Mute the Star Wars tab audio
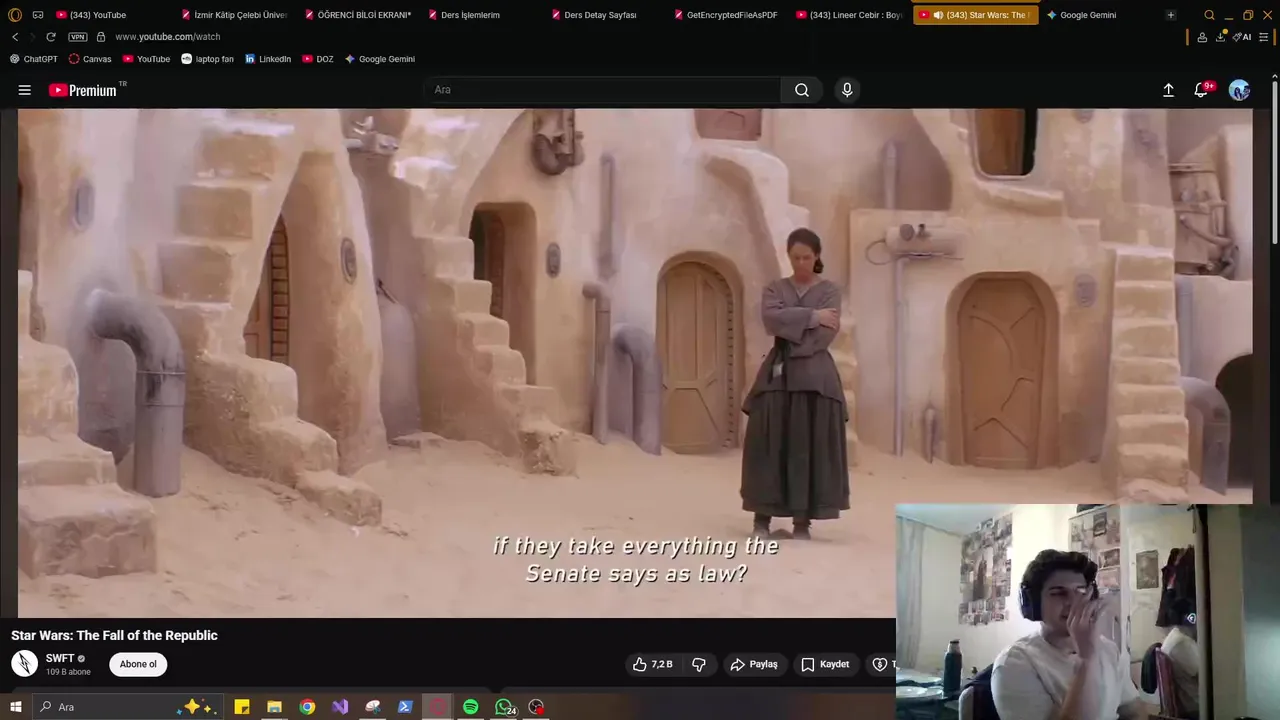Image resolution: width=1280 pixels, height=720 pixels. pyautogui.click(x=938, y=15)
